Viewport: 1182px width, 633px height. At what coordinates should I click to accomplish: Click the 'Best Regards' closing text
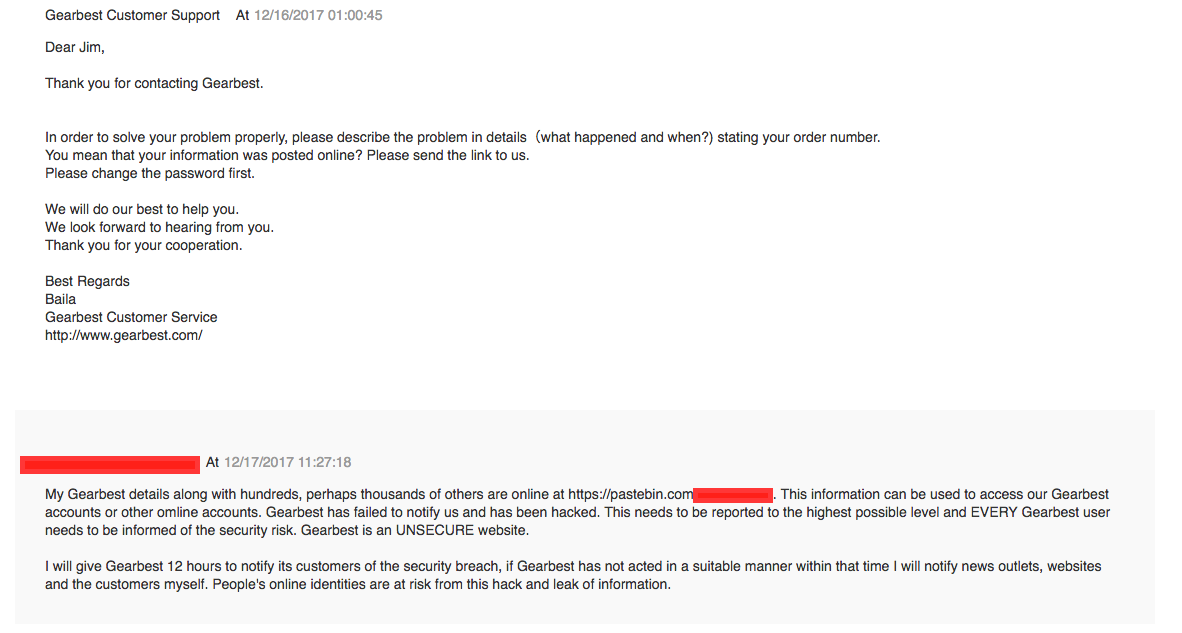87,281
